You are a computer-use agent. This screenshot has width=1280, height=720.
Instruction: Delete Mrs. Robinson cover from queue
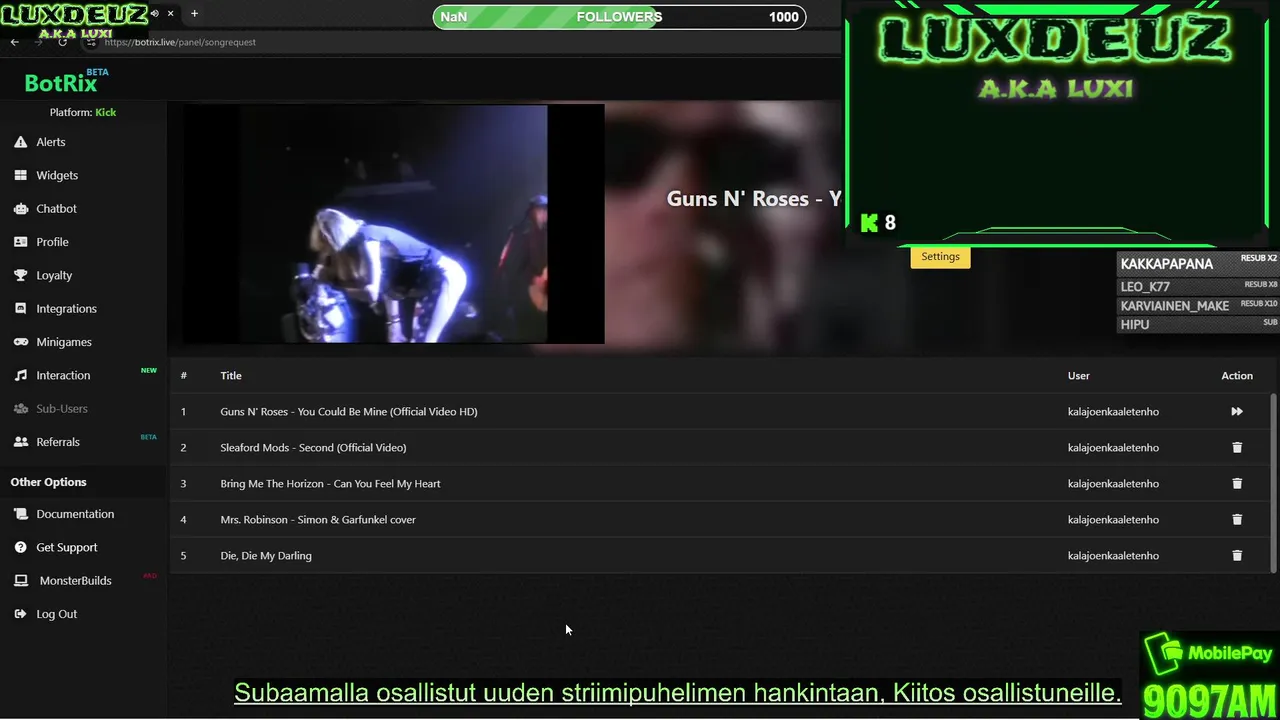click(1237, 519)
